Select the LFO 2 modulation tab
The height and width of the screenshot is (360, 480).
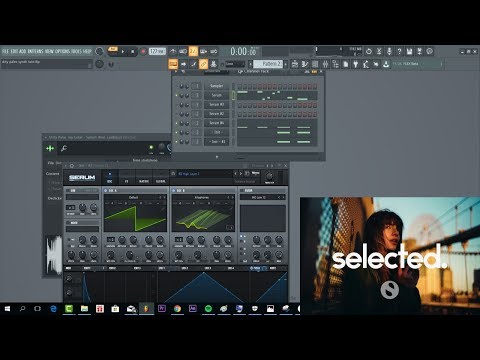[x=185, y=268]
